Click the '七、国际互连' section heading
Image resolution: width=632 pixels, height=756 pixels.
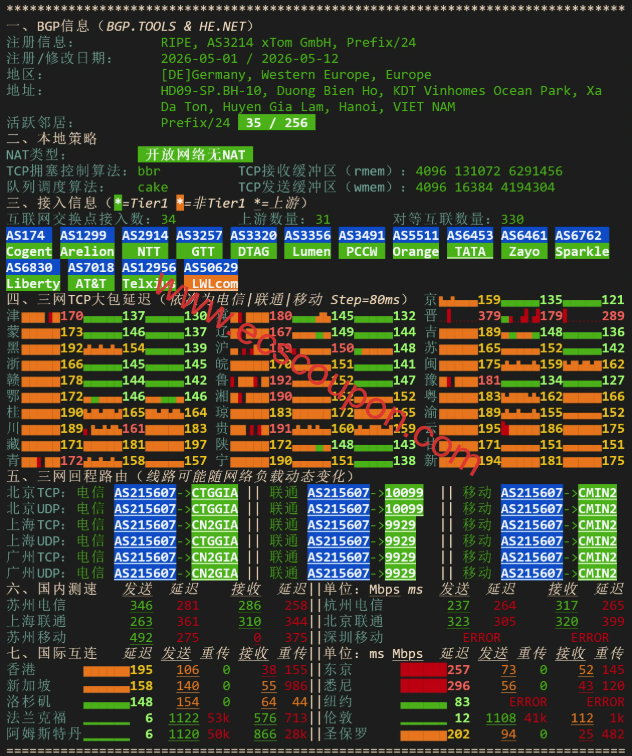tap(52, 653)
